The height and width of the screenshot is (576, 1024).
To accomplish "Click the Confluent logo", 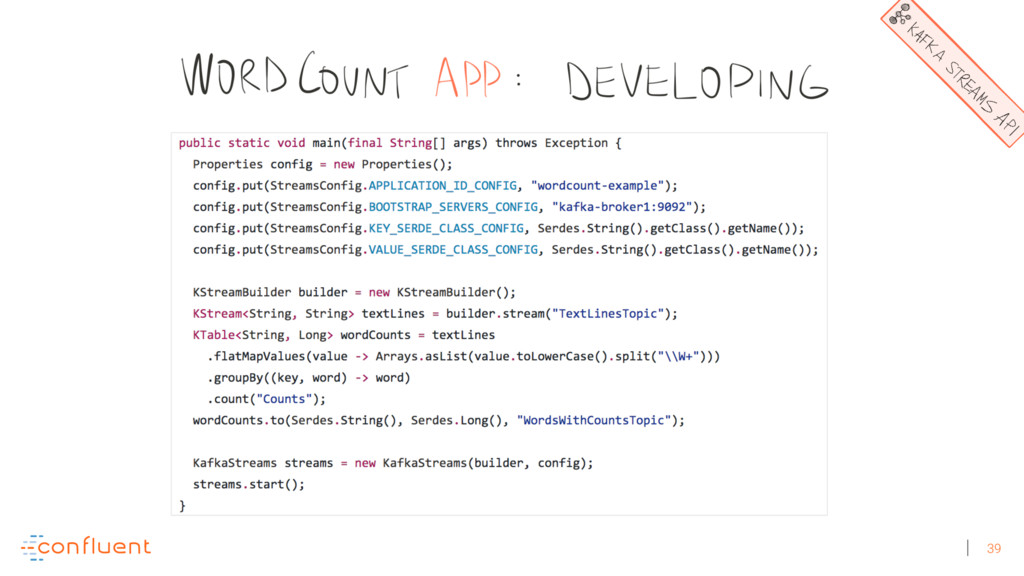I will [x=86, y=547].
